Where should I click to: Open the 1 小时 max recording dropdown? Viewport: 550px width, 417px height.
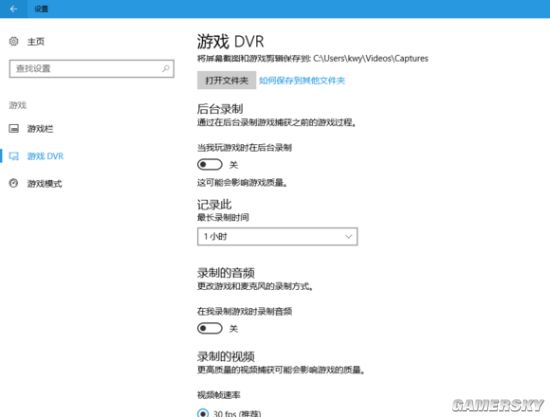point(277,236)
